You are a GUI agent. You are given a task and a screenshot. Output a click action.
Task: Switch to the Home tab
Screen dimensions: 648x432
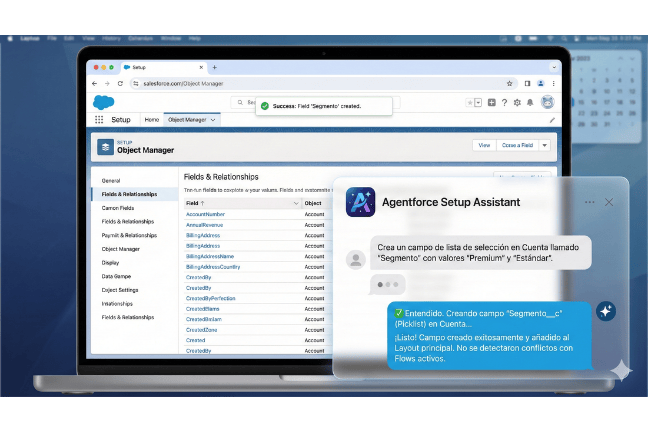click(x=152, y=119)
